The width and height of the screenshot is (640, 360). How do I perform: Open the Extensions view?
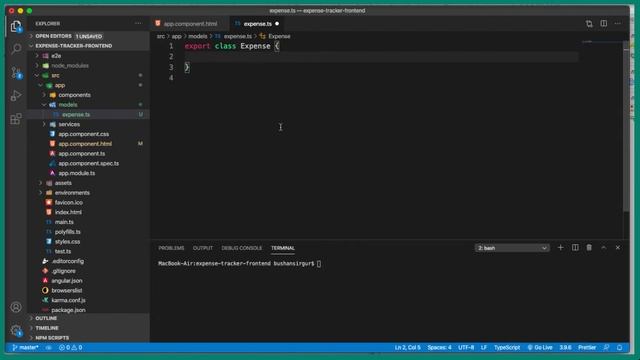click(16, 119)
